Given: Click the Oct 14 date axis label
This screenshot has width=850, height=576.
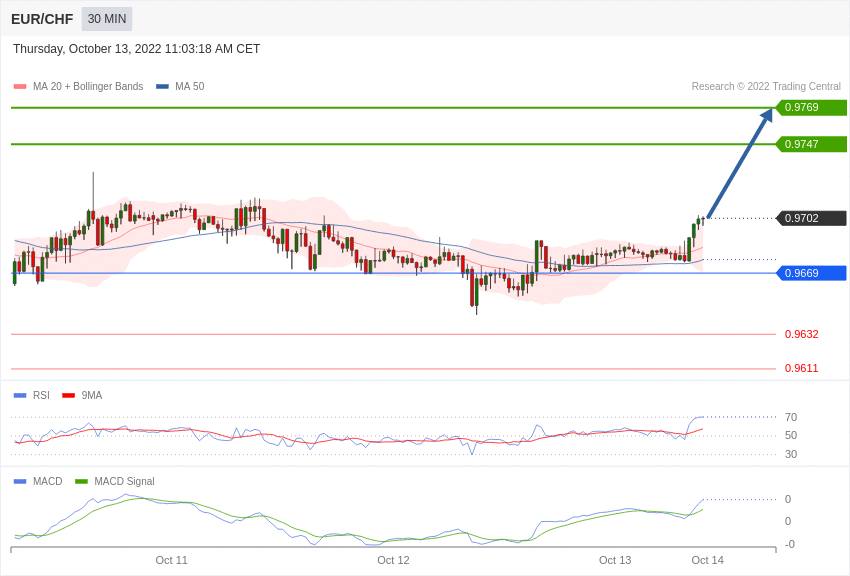Looking at the screenshot, I should (707, 560).
